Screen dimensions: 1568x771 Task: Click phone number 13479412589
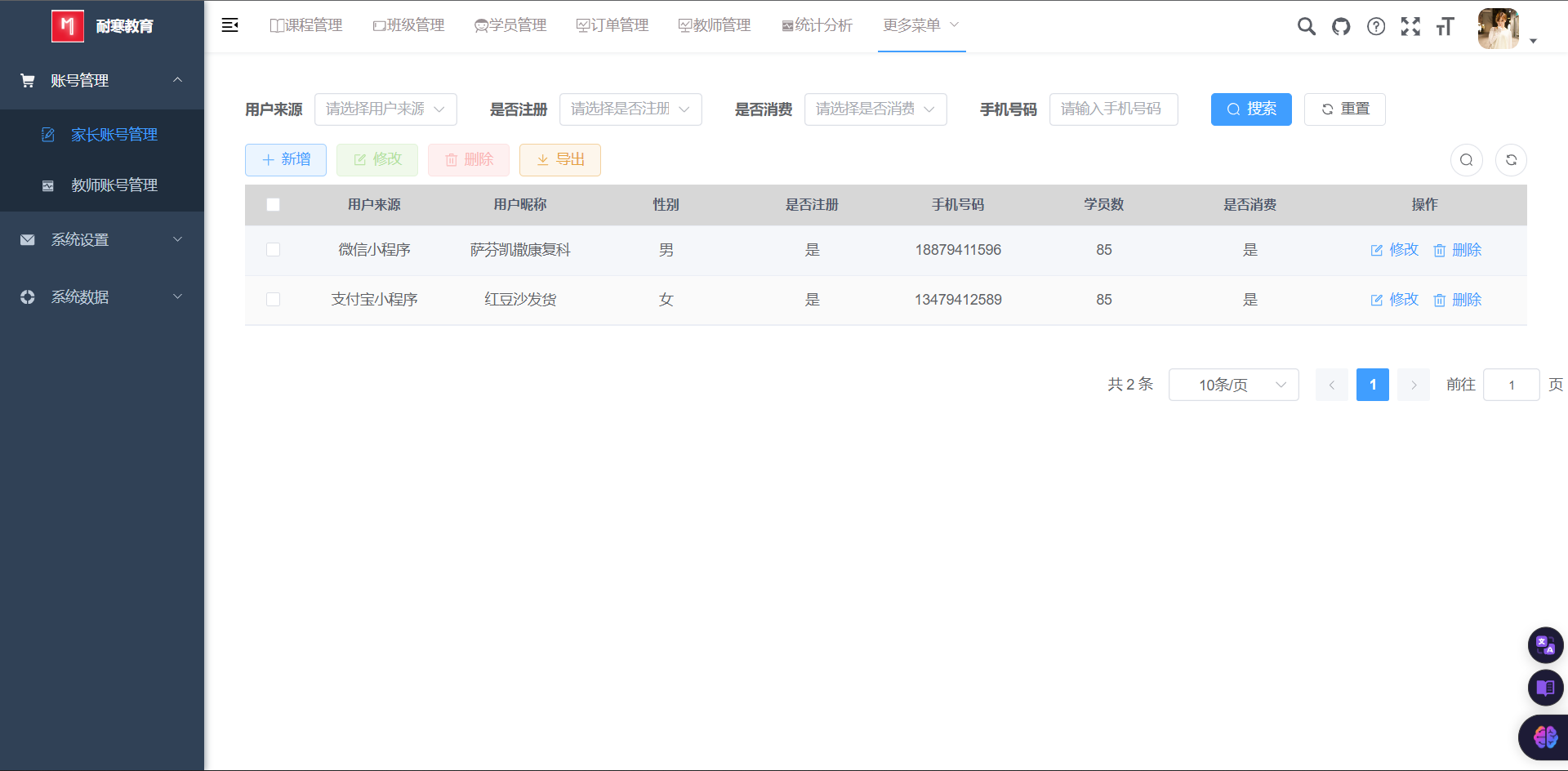coord(958,300)
